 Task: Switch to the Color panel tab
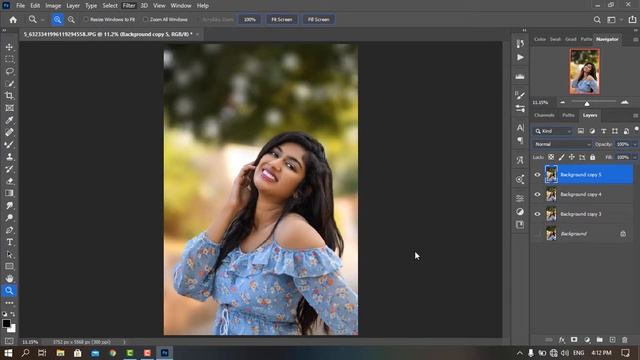[540, 40]
